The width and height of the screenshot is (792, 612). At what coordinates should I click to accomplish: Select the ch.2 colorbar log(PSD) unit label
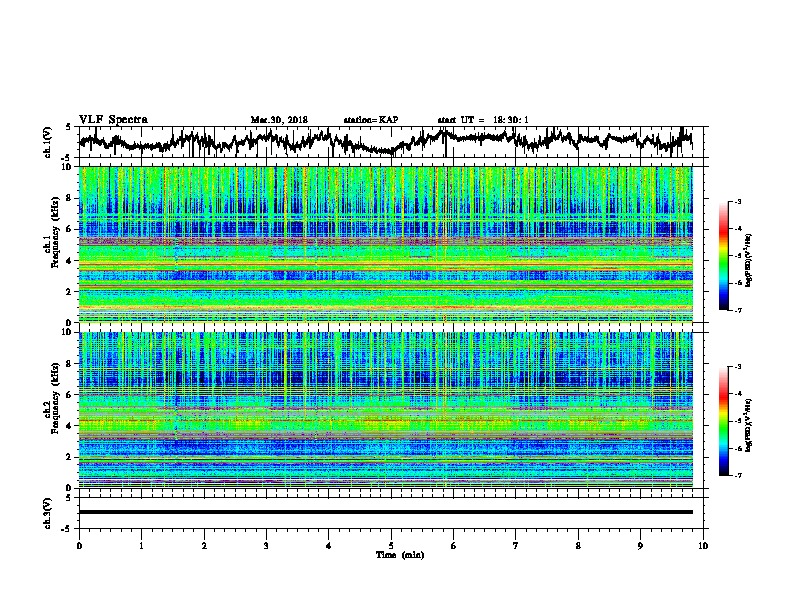(x=749, y=425)
